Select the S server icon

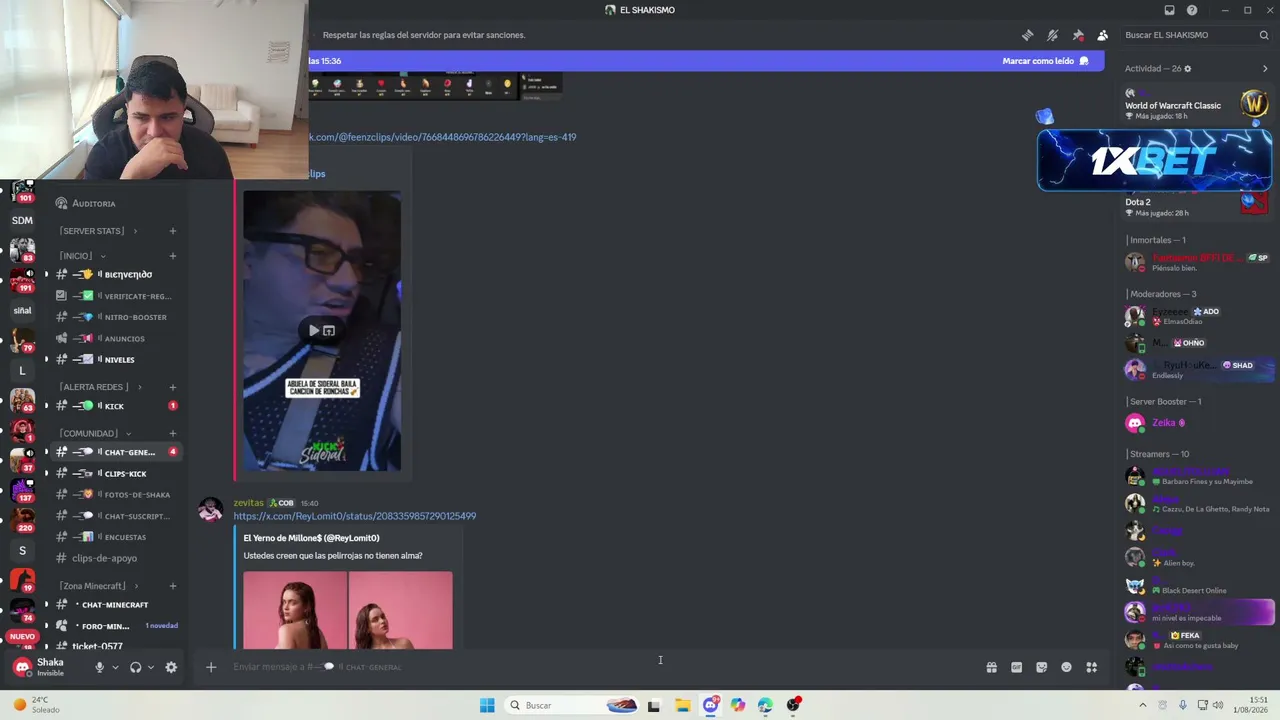(x=22, y=550)
